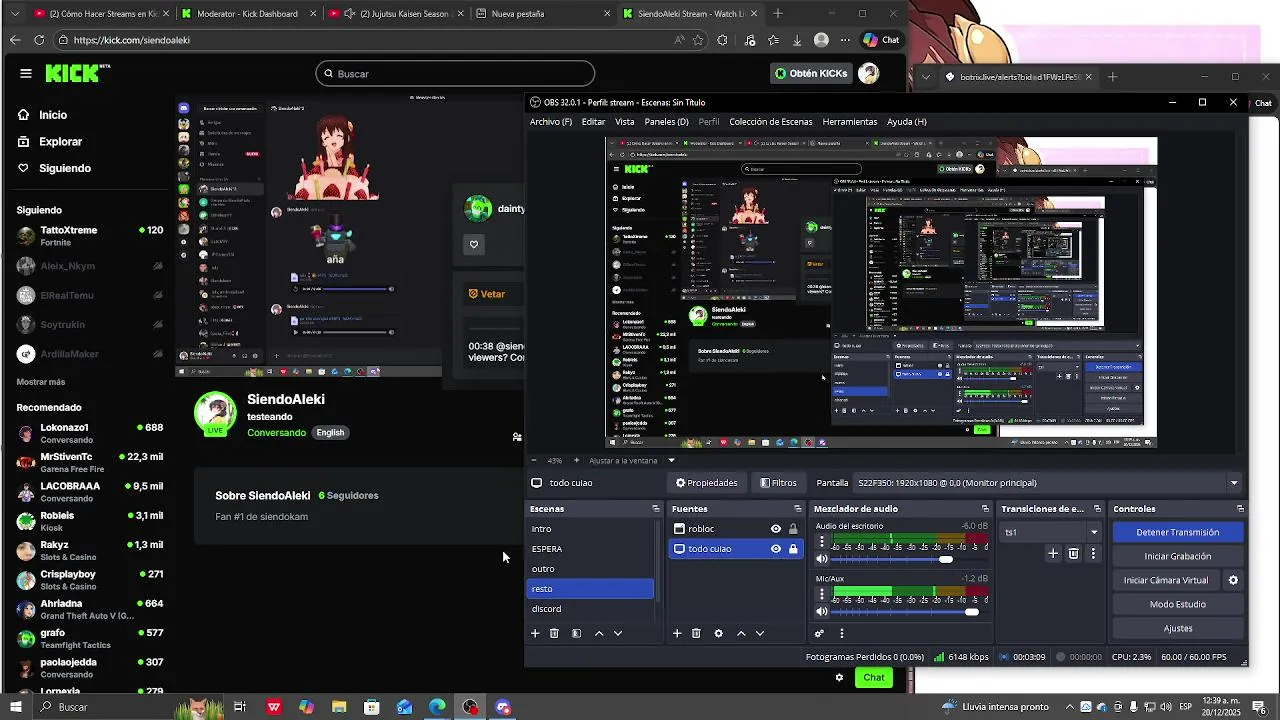Open advanced audio properties gears icon
The image size is (1280, 720).
(x=820, y=633)
